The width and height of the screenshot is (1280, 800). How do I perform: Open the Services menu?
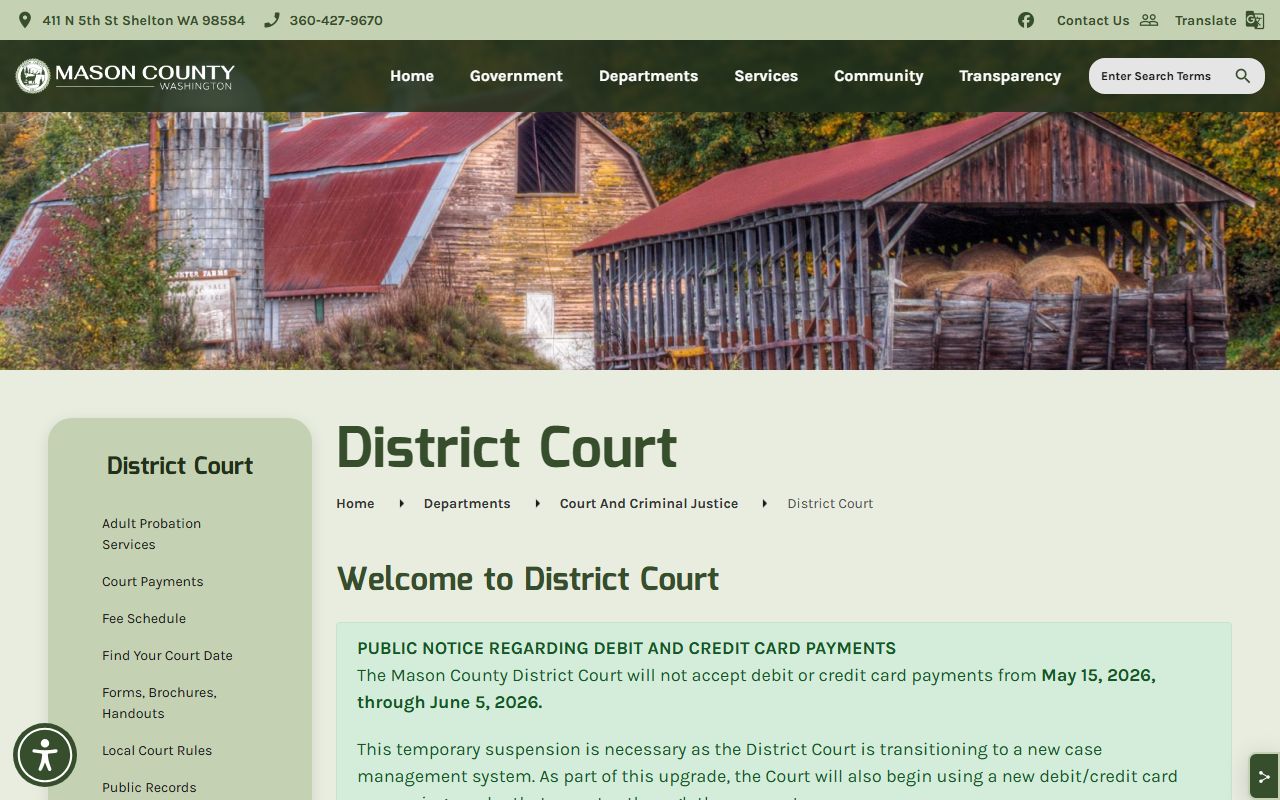pos(766,76)
